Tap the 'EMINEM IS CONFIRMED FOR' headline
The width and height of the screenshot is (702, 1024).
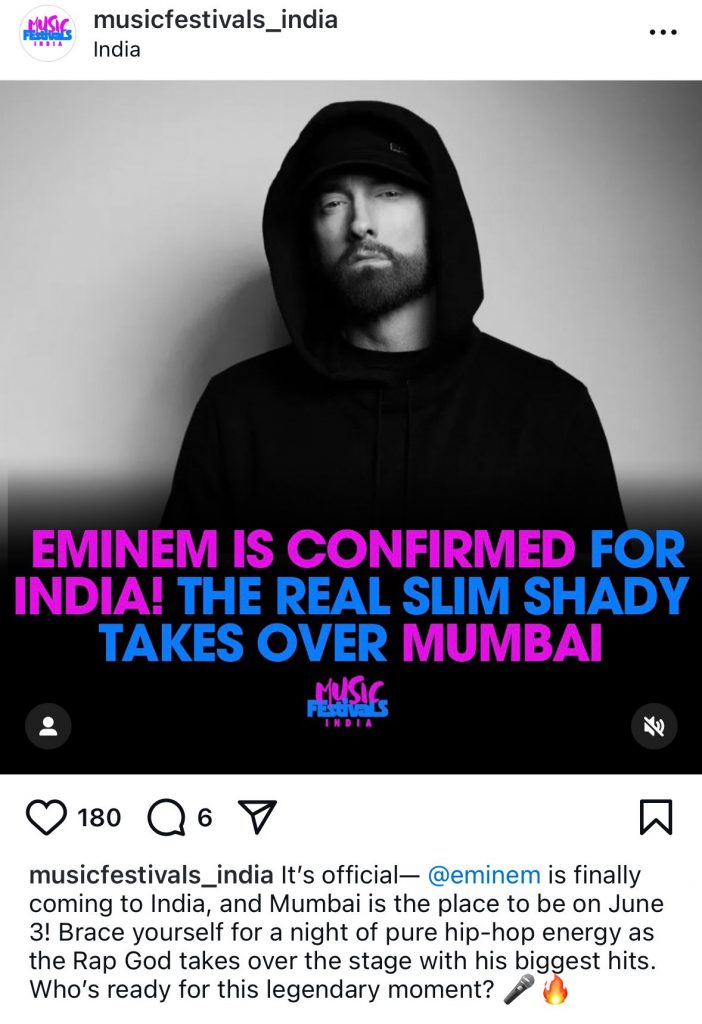[359, 550]
